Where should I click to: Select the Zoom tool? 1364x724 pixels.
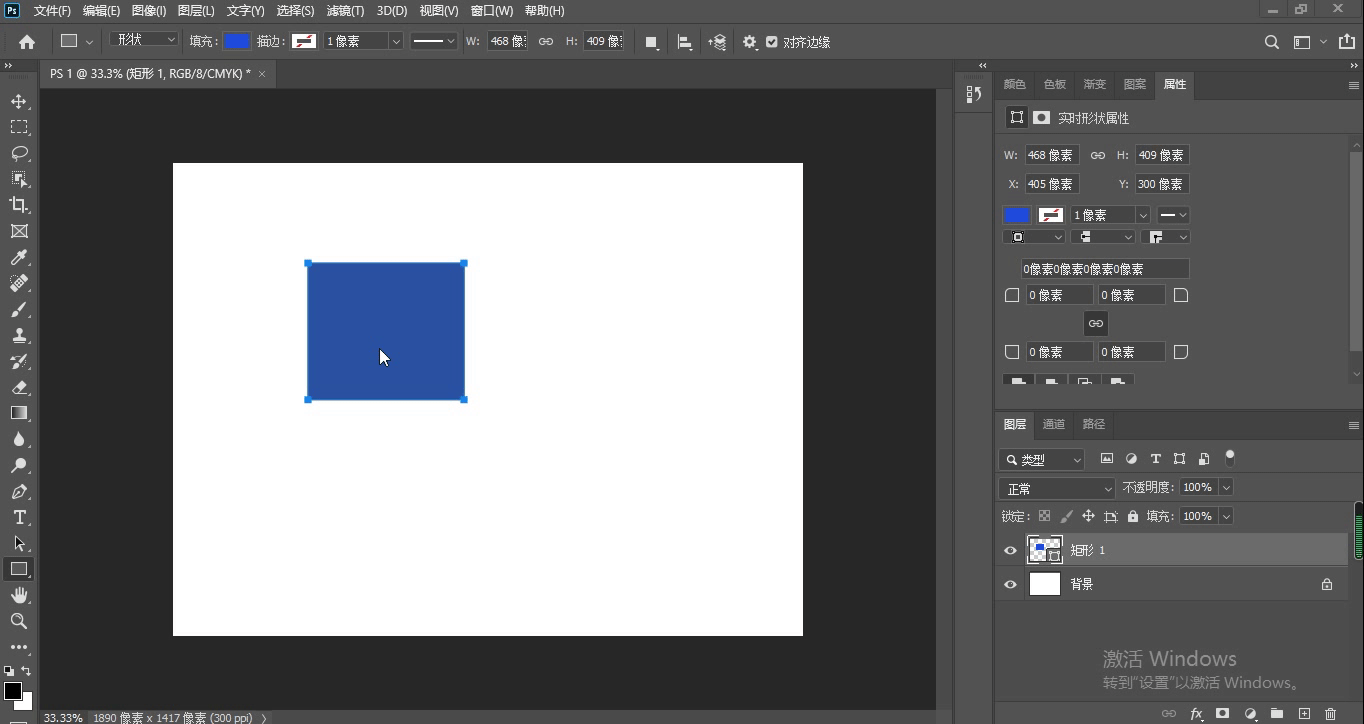tap(19, 621)
